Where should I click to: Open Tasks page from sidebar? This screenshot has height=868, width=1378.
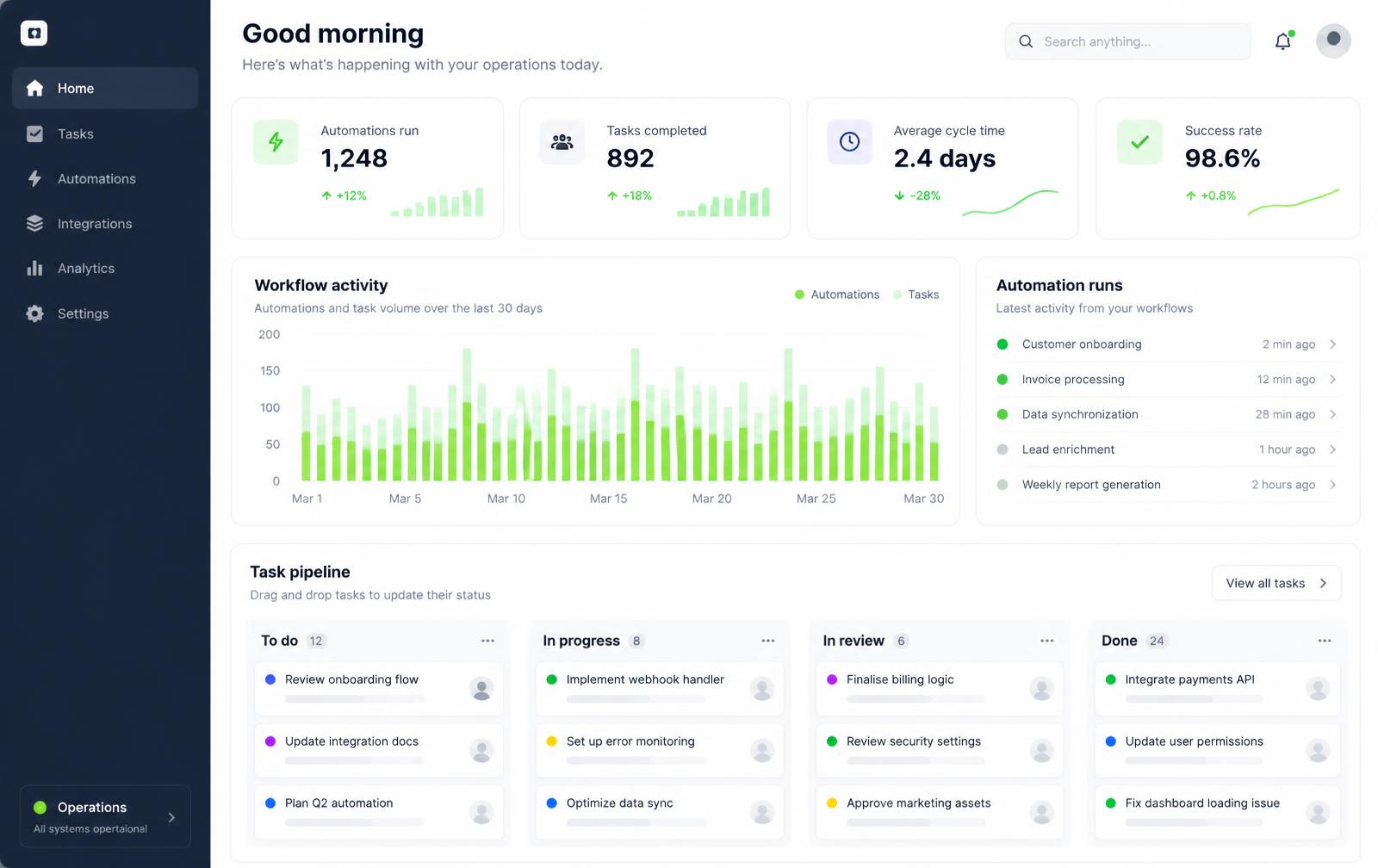(x=105, y=133)
